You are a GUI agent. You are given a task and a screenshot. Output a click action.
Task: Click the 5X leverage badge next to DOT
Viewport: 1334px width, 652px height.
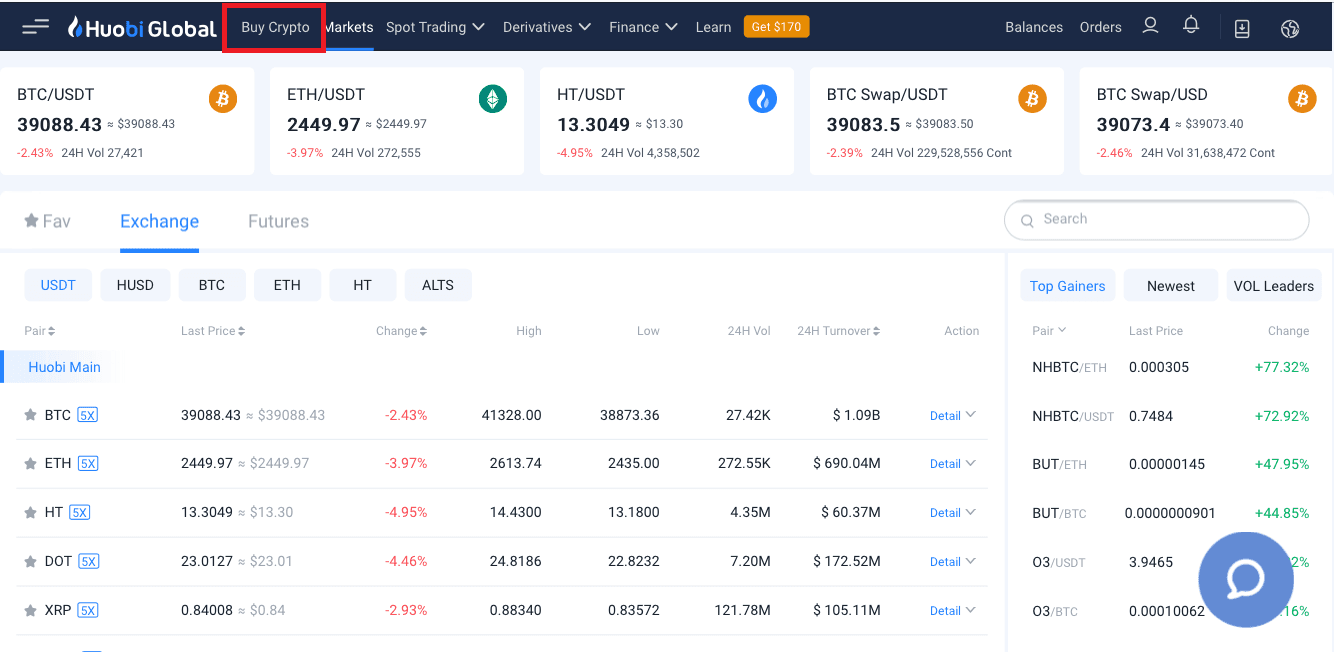tap(88, 561)
